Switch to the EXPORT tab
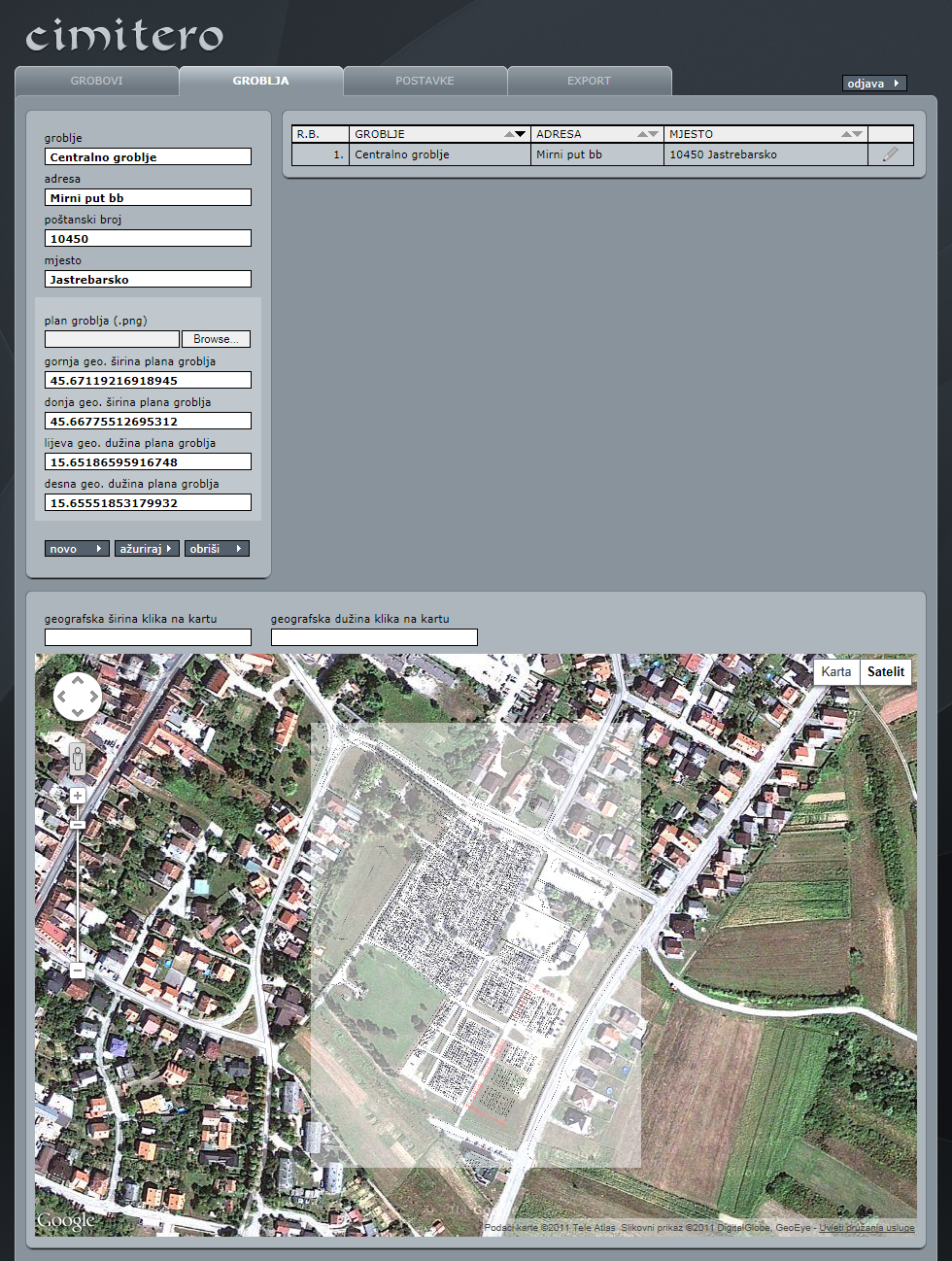952x1261 pixels. pos(589,81)
